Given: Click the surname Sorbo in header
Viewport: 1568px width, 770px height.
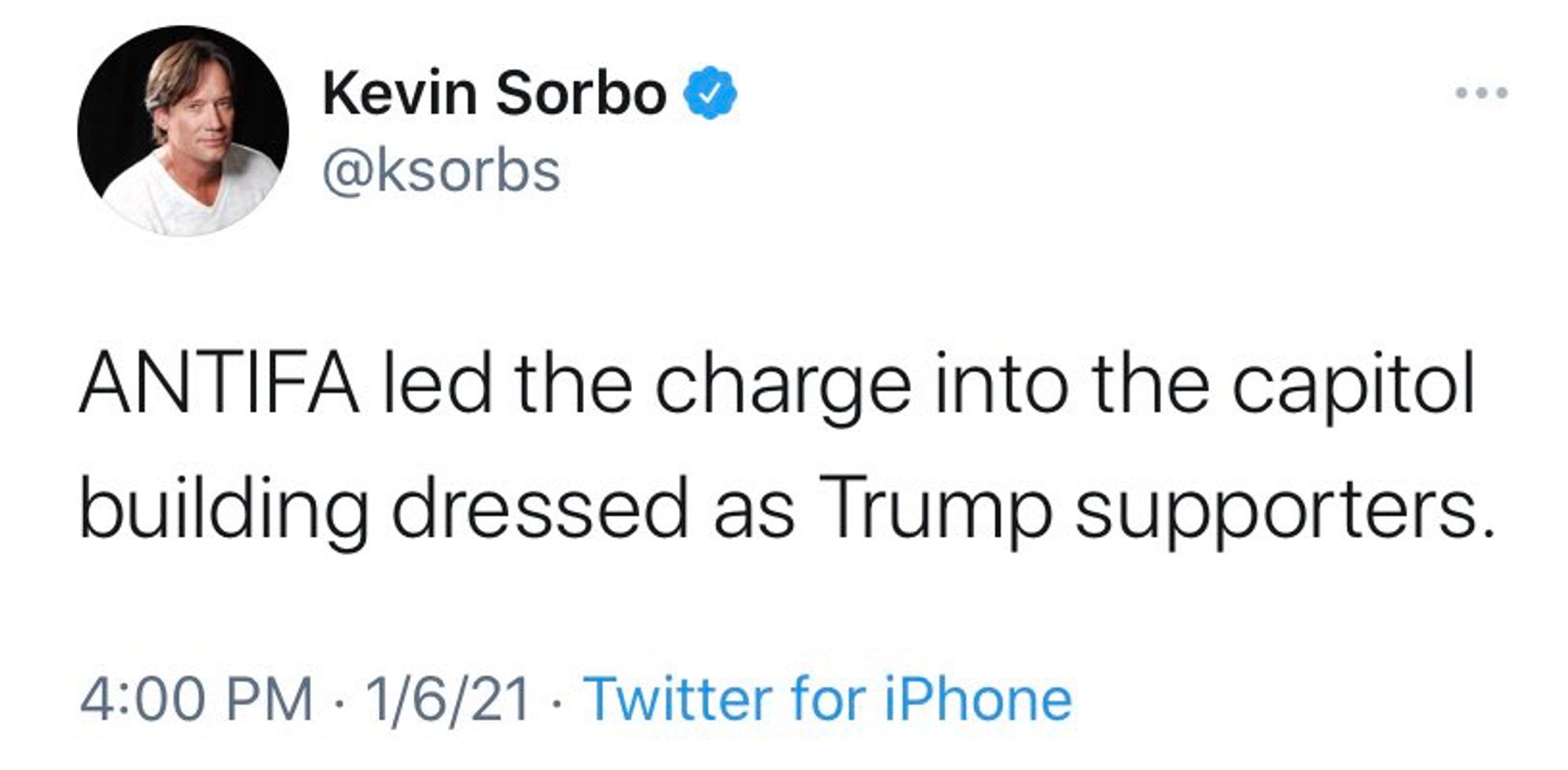Looking at the screenshot, I should [581, 93].
